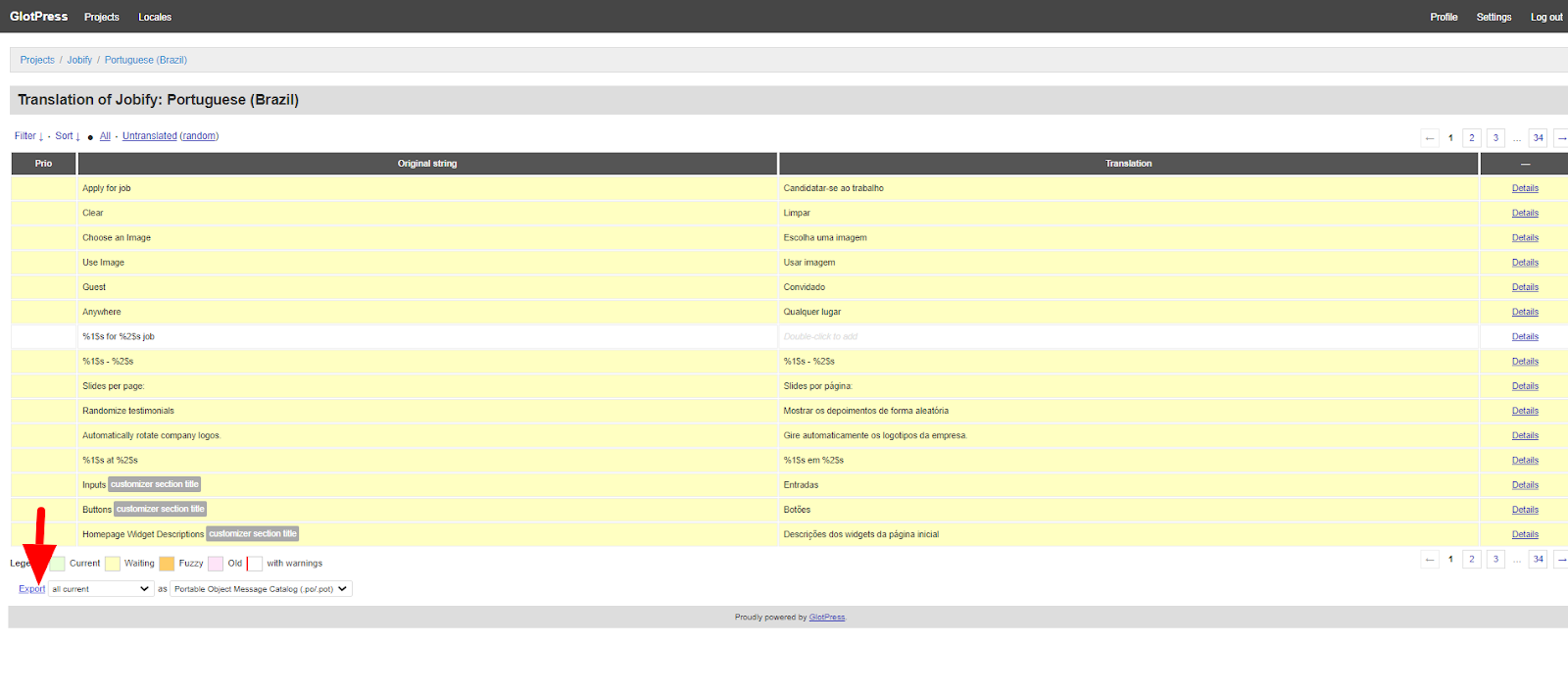Go to page 2 in top pagination
Image resolution: width=1568 pixels, height=694 pixels.
1471,138
